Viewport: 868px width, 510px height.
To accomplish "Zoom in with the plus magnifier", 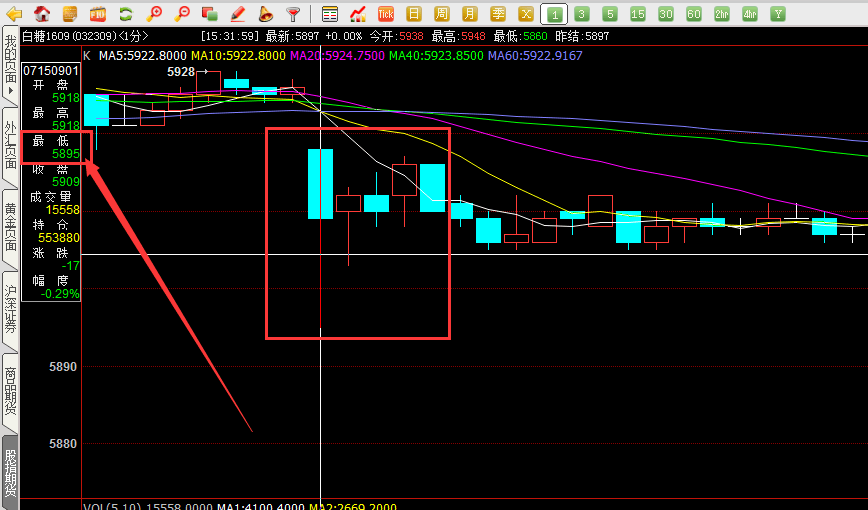I will click(154, 14).
